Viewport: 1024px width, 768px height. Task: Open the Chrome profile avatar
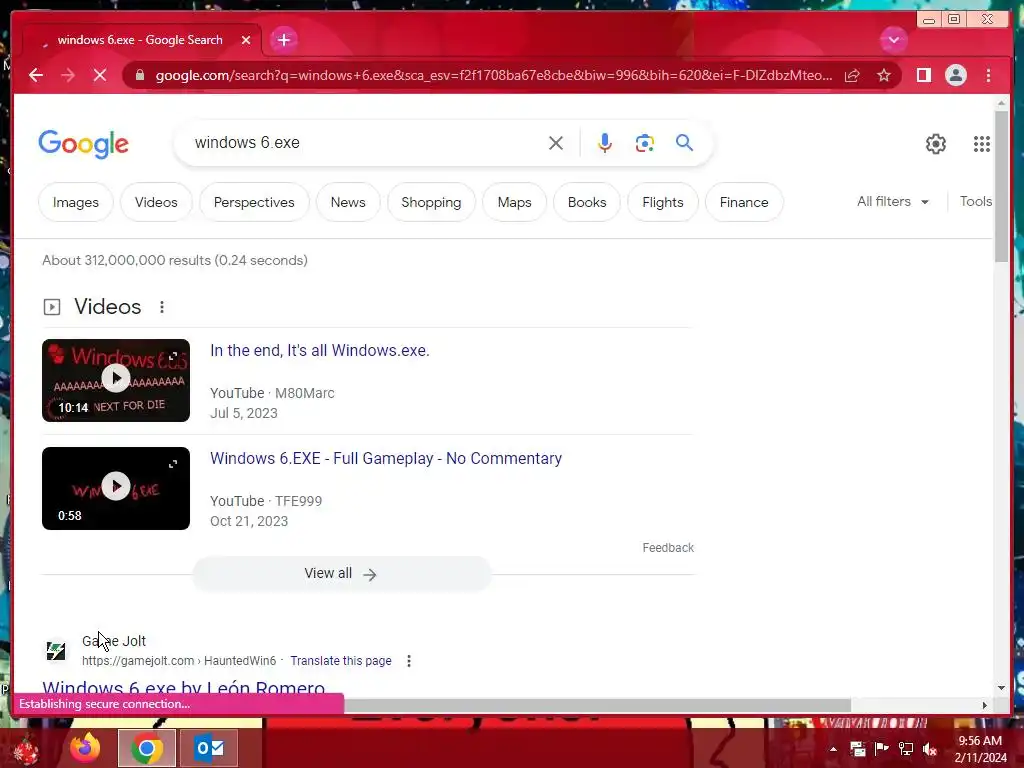(955, 75)
